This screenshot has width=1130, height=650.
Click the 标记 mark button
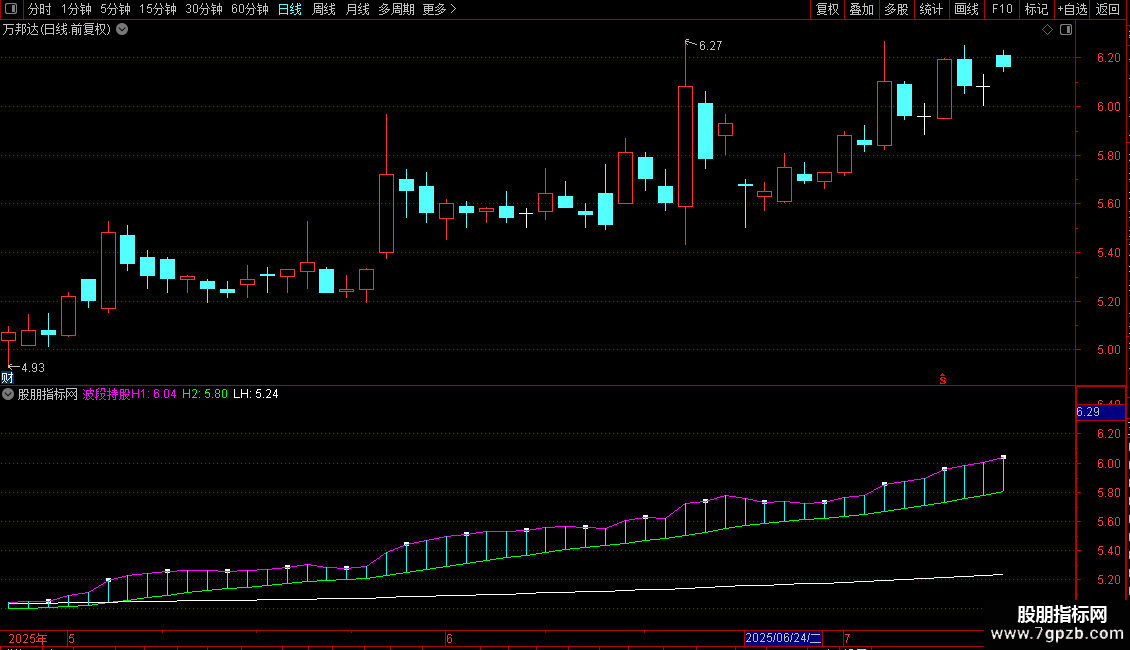point(1036,9)
